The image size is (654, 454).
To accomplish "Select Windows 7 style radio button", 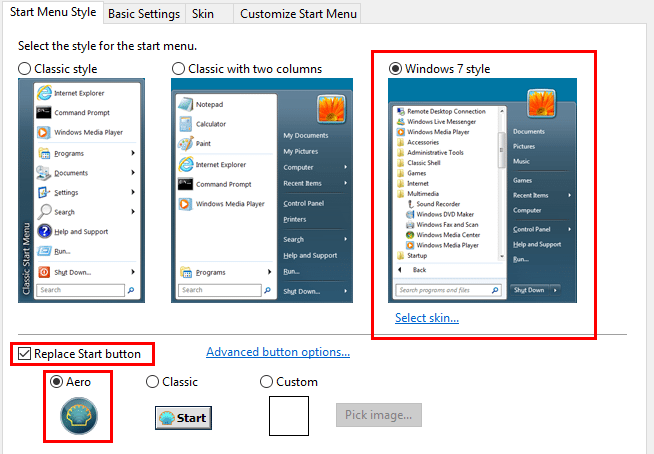I will tap(395, 68).
